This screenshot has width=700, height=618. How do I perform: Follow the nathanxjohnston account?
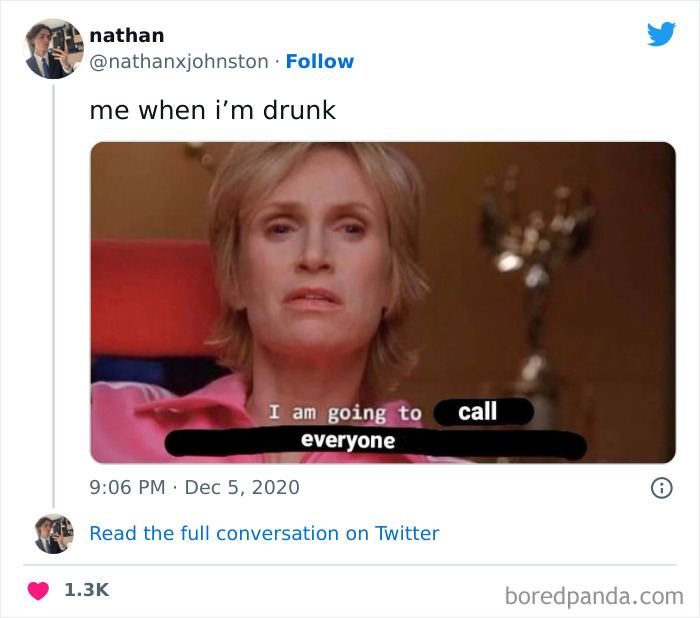click(320, 61)
